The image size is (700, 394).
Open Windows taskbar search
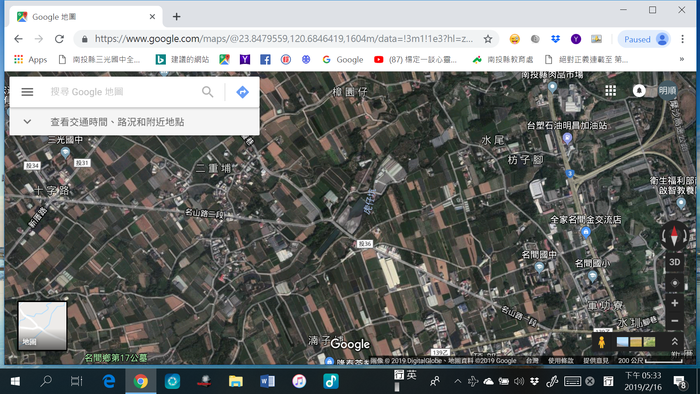(46, 382)
